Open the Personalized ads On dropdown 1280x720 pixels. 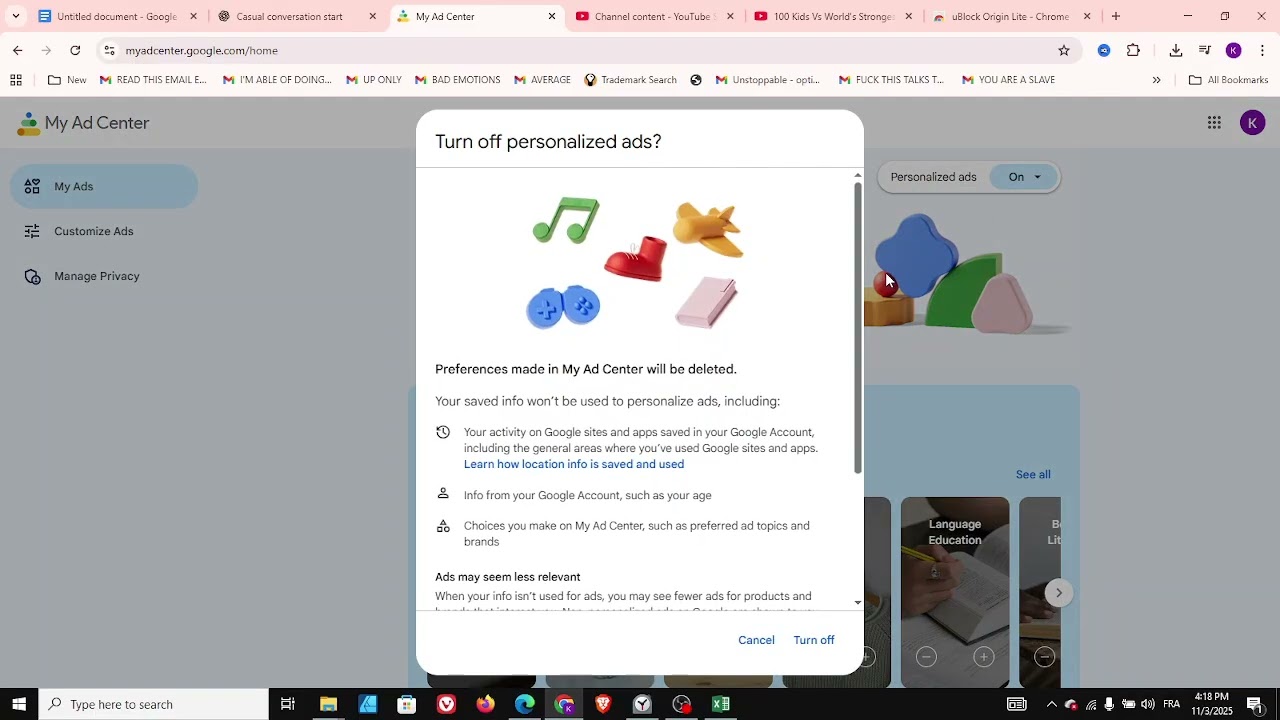(x=1024, y=177)
